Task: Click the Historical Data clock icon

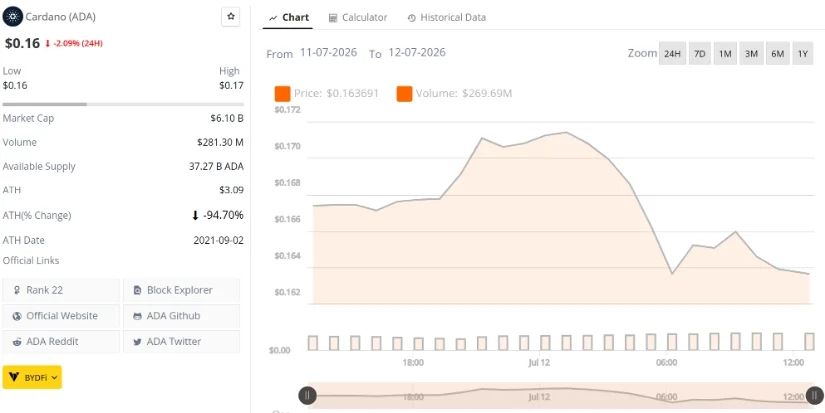Action: 411,18
